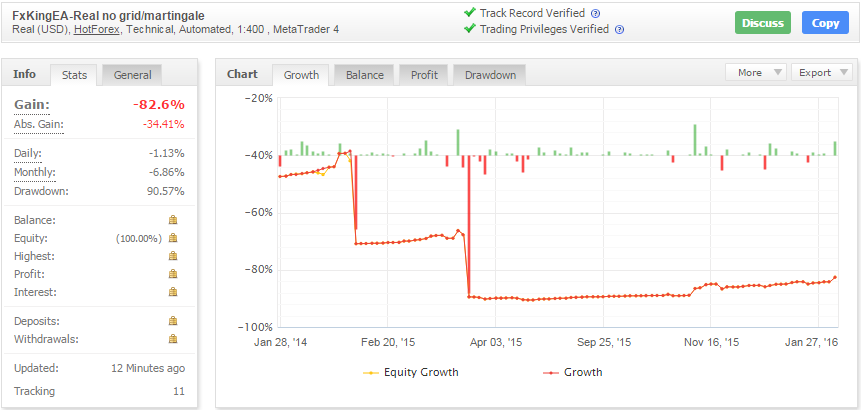Screen dimensions: 861x410
Task: Click the lock icon in the Withdrawals row
Action: [x=173, y=339]
